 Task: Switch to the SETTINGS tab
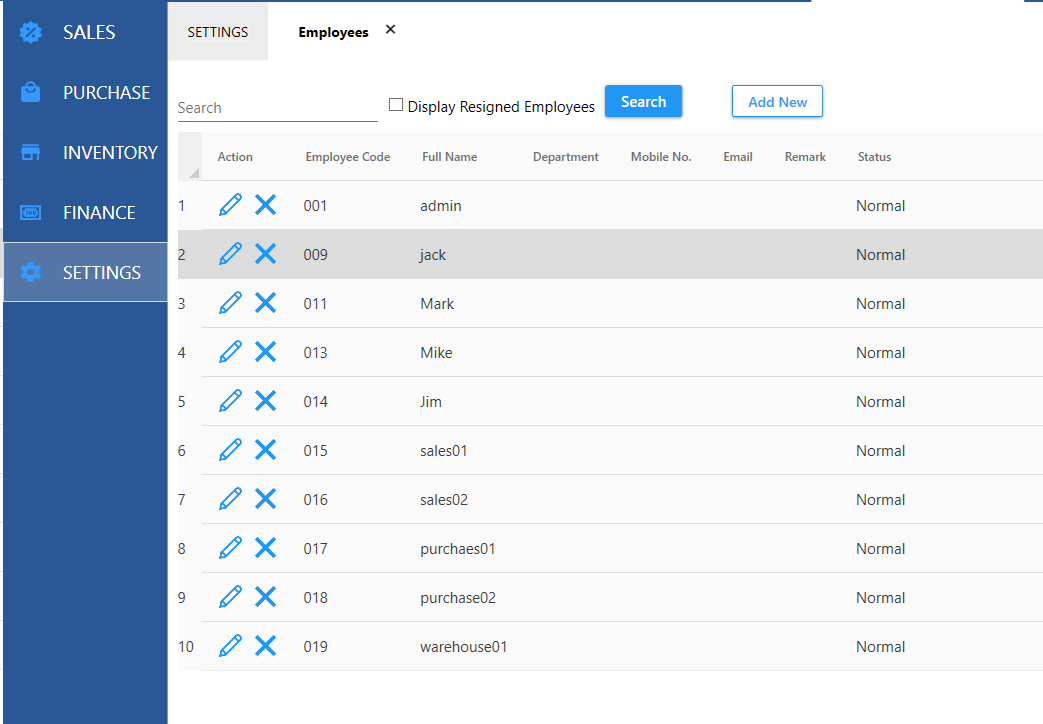218,32
